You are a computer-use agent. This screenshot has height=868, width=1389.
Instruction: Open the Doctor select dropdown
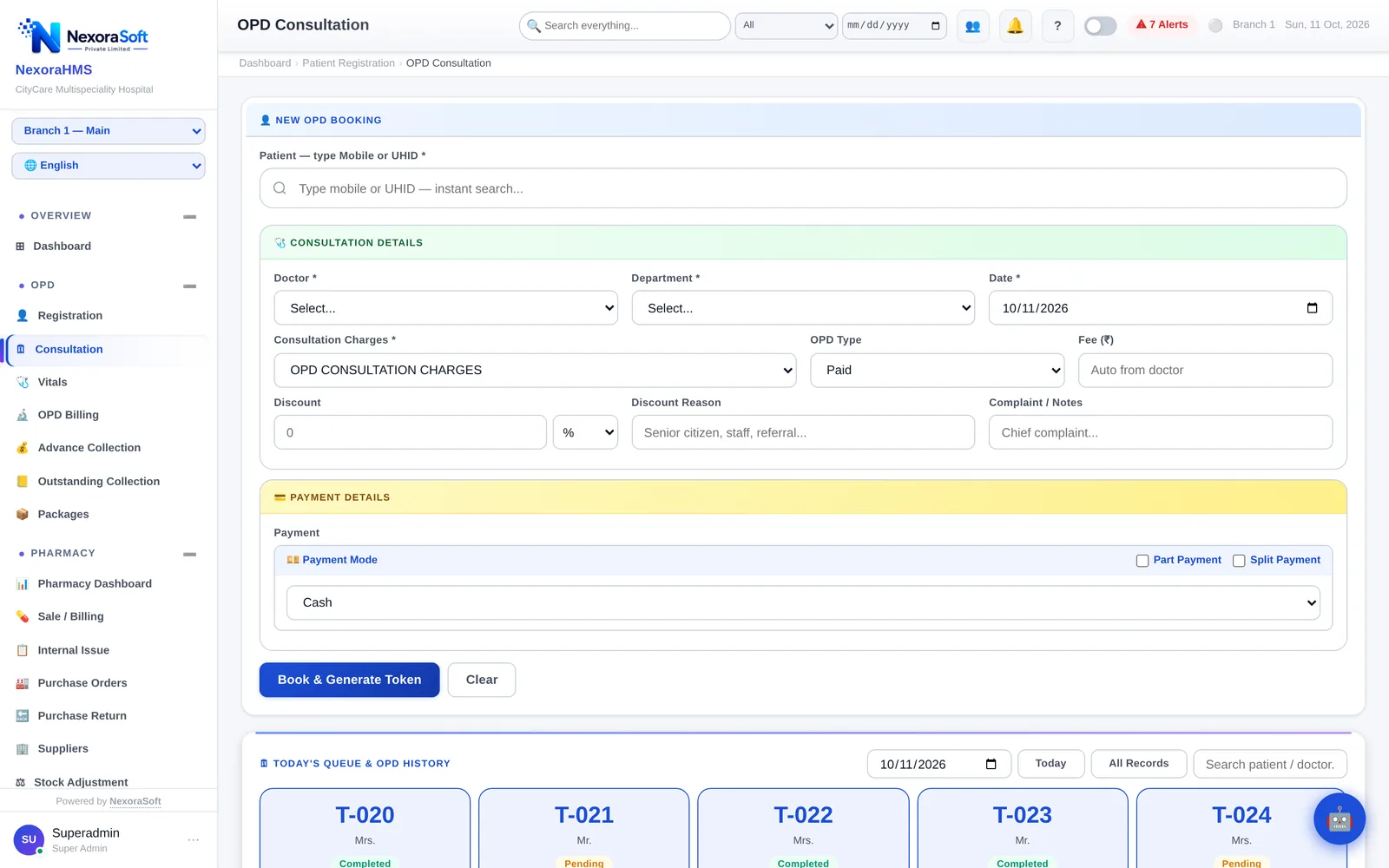point(445,308)
